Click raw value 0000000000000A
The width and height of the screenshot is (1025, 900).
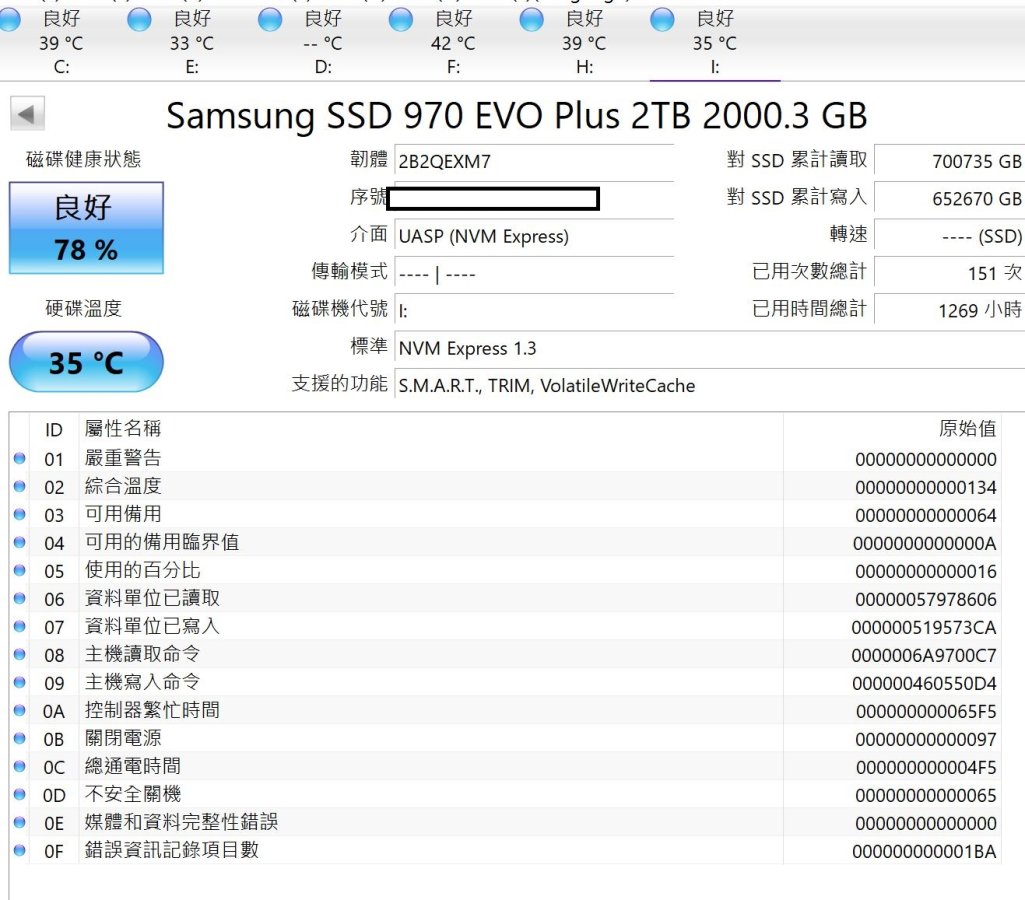(x=925, y=544)
